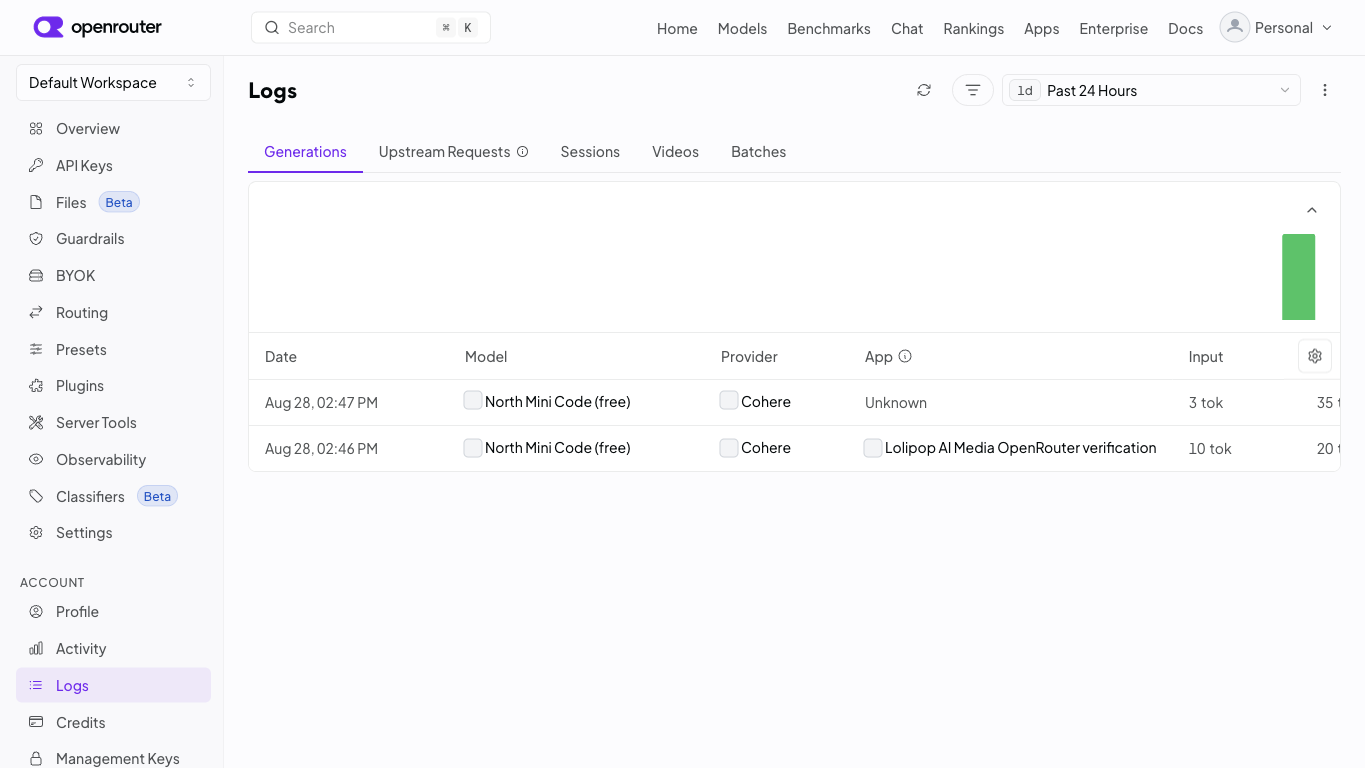
Task: Click the Routing arrows icon
Action: pos(36,313)
